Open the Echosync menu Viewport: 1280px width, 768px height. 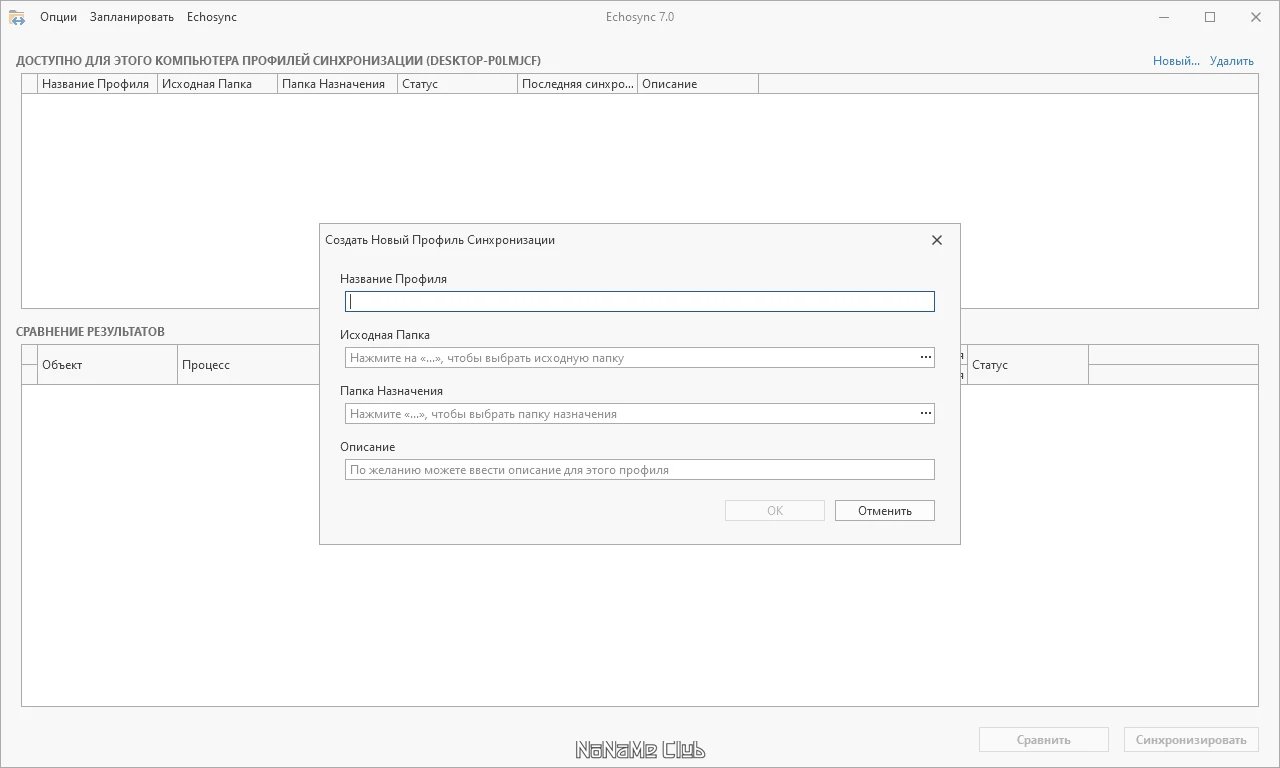[x=211, y=17]
